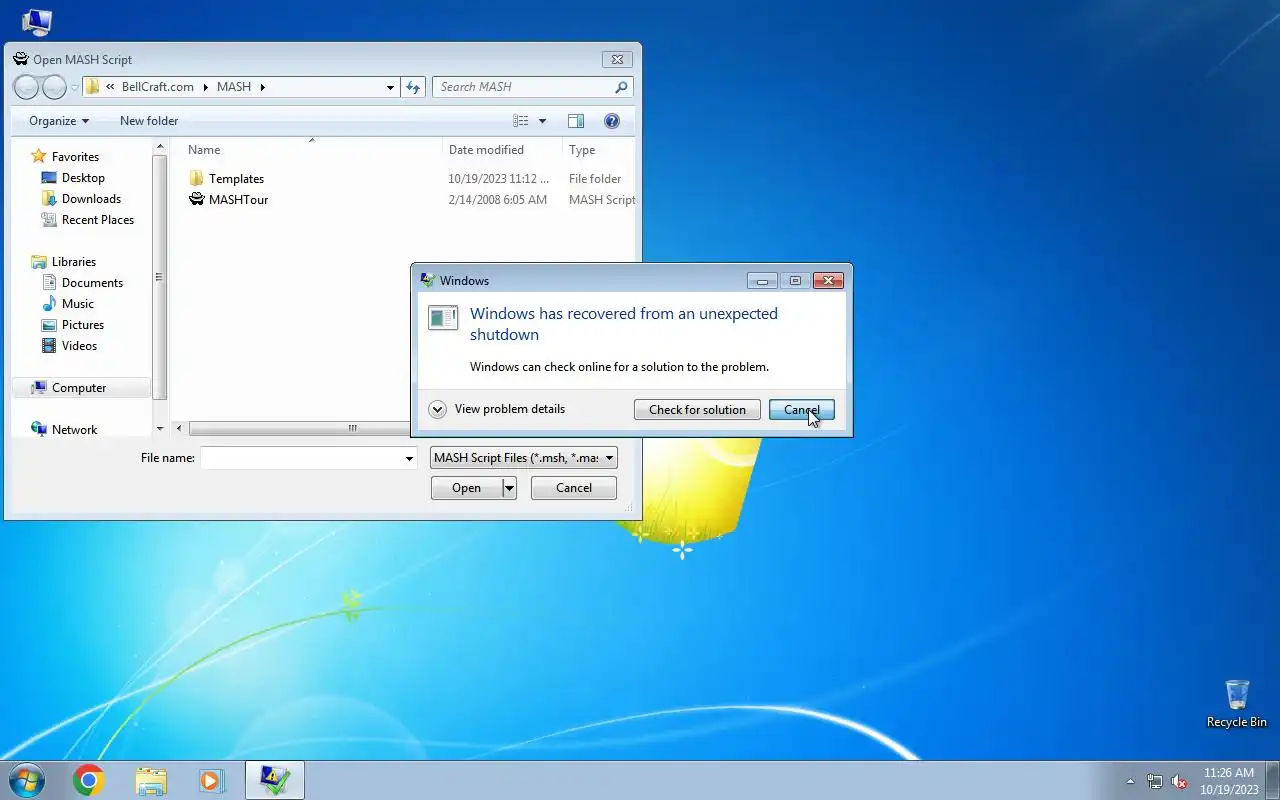Open the Organize menu
Viewport: 1280px width, 800px height.
tap(59, 121)
